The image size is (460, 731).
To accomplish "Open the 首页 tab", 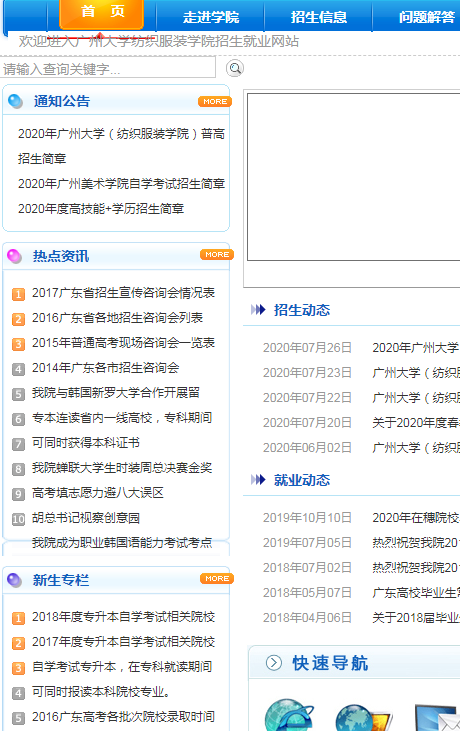I will 102,13.
